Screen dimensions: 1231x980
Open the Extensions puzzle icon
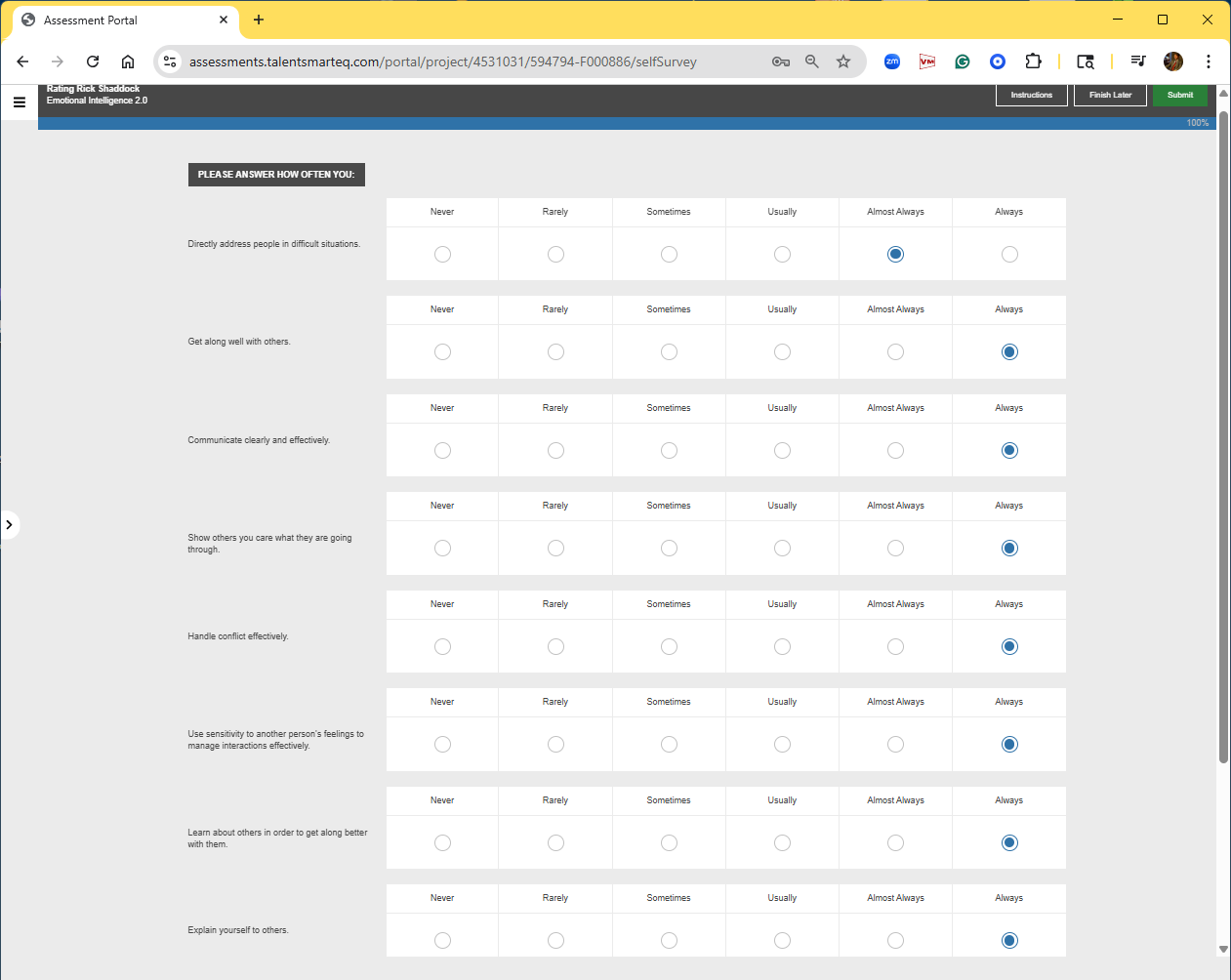tap(1033, 61)
